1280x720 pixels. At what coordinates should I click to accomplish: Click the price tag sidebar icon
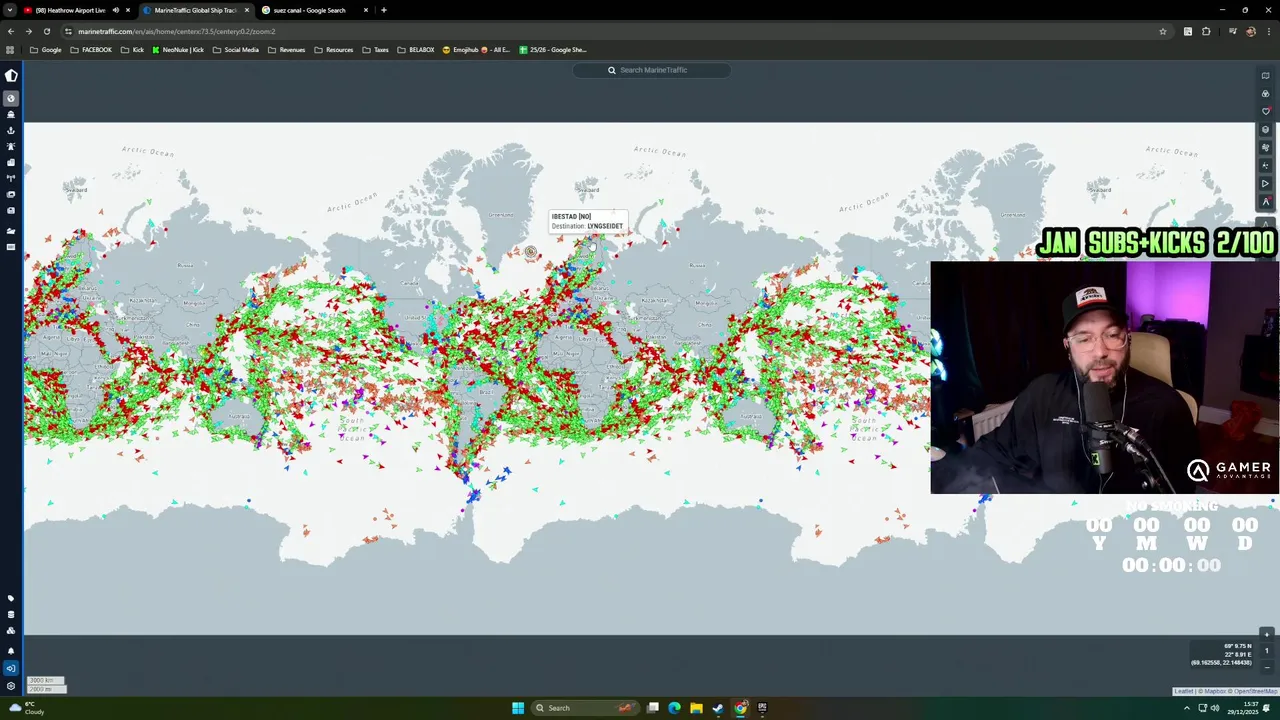click(11, 598)
